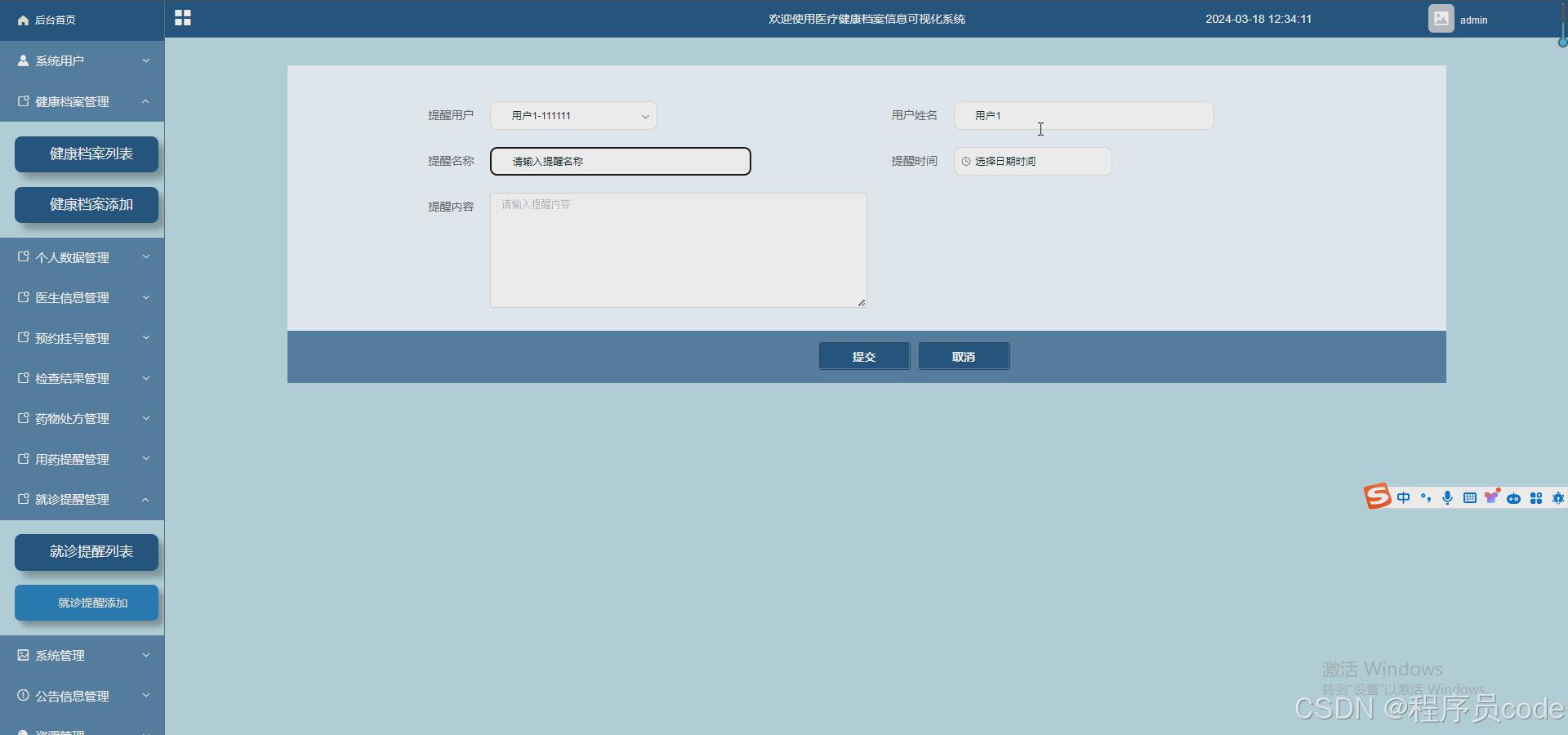The height and width of the screenshot is (735, 1568).
Task: Focus the 提醒名称 input field
Action: 621,161
